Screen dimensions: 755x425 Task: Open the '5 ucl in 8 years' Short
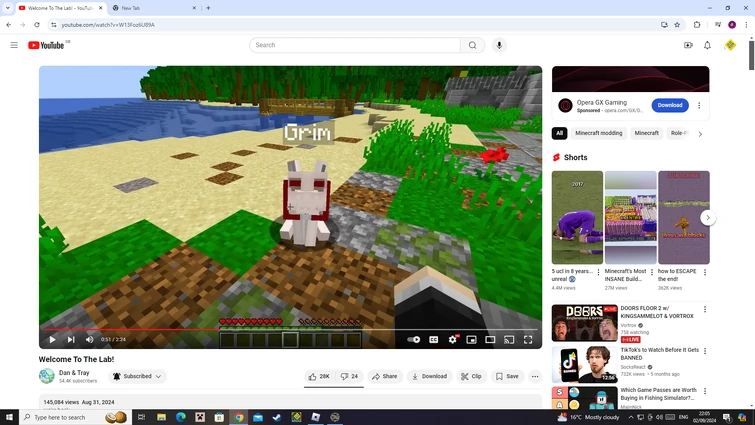click(577, 218)
